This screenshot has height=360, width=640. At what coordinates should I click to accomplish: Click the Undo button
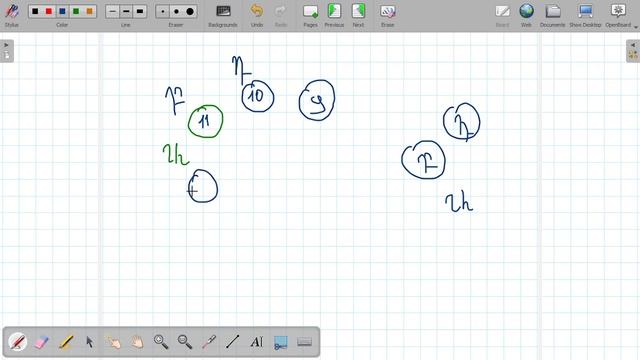(x=257, y=15)
